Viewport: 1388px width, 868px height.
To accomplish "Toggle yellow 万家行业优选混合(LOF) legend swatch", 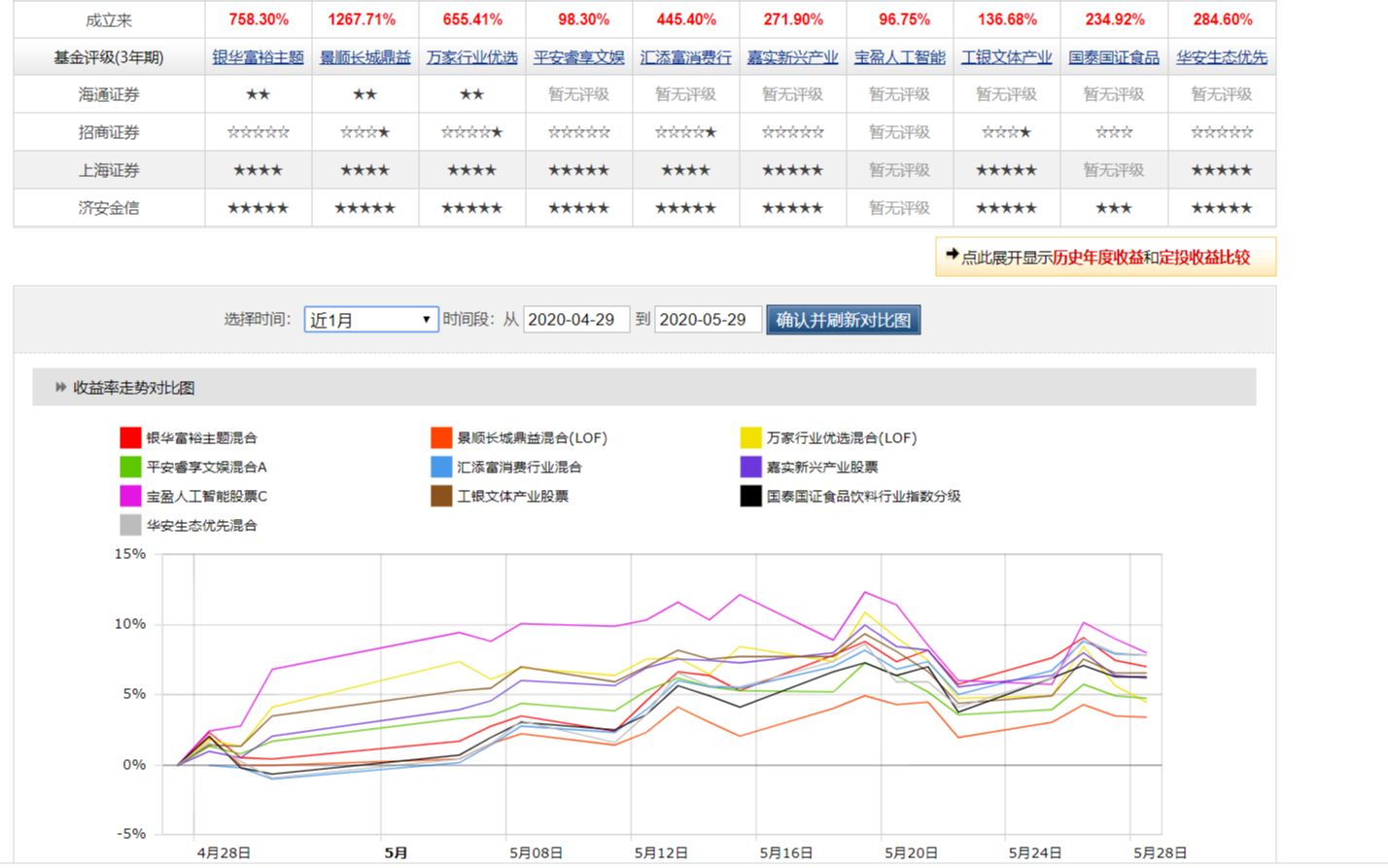I will tap(750, 438).
